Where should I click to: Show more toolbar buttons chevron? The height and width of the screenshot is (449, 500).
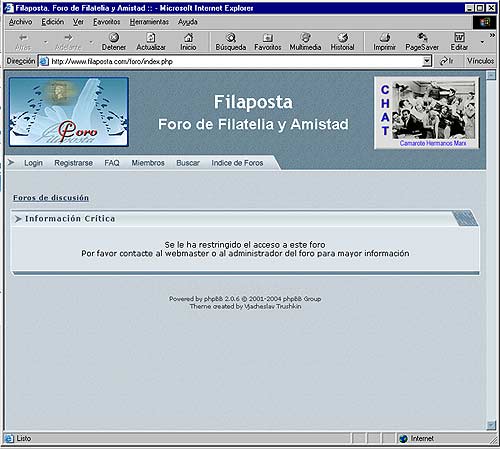click(492, 35)
